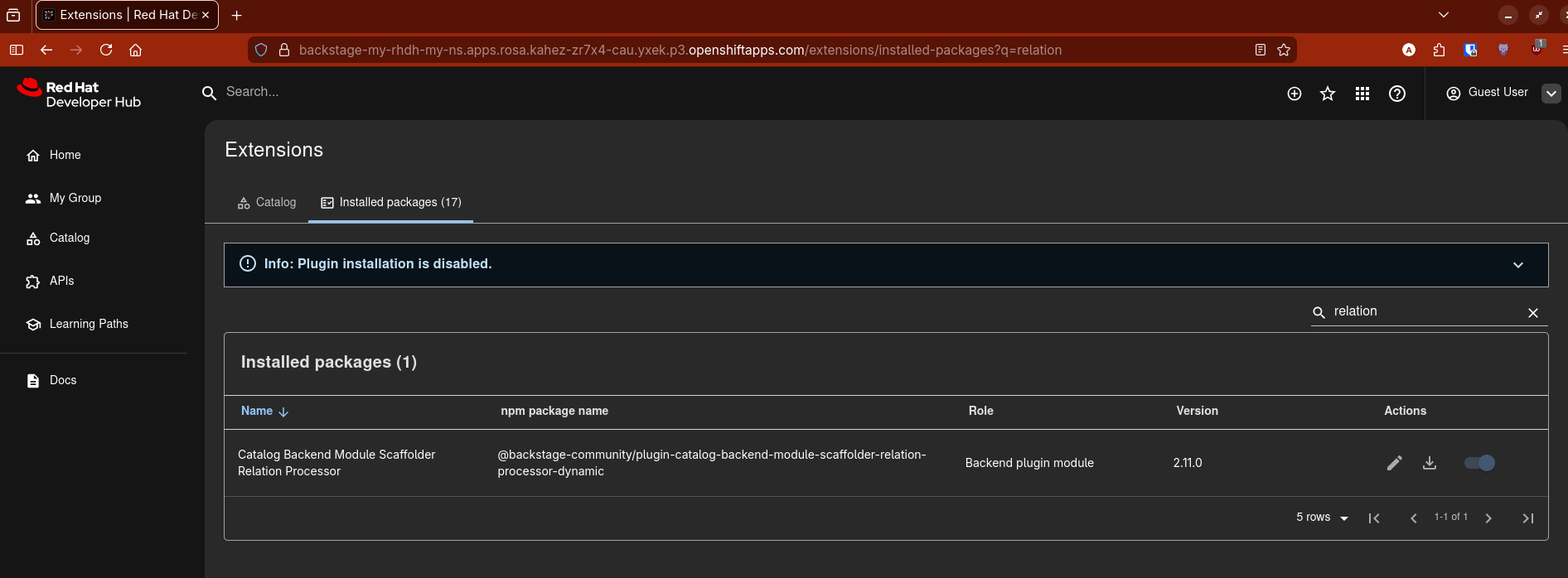Open the 5 rows per page dropdown

[x=1323, y=518]
